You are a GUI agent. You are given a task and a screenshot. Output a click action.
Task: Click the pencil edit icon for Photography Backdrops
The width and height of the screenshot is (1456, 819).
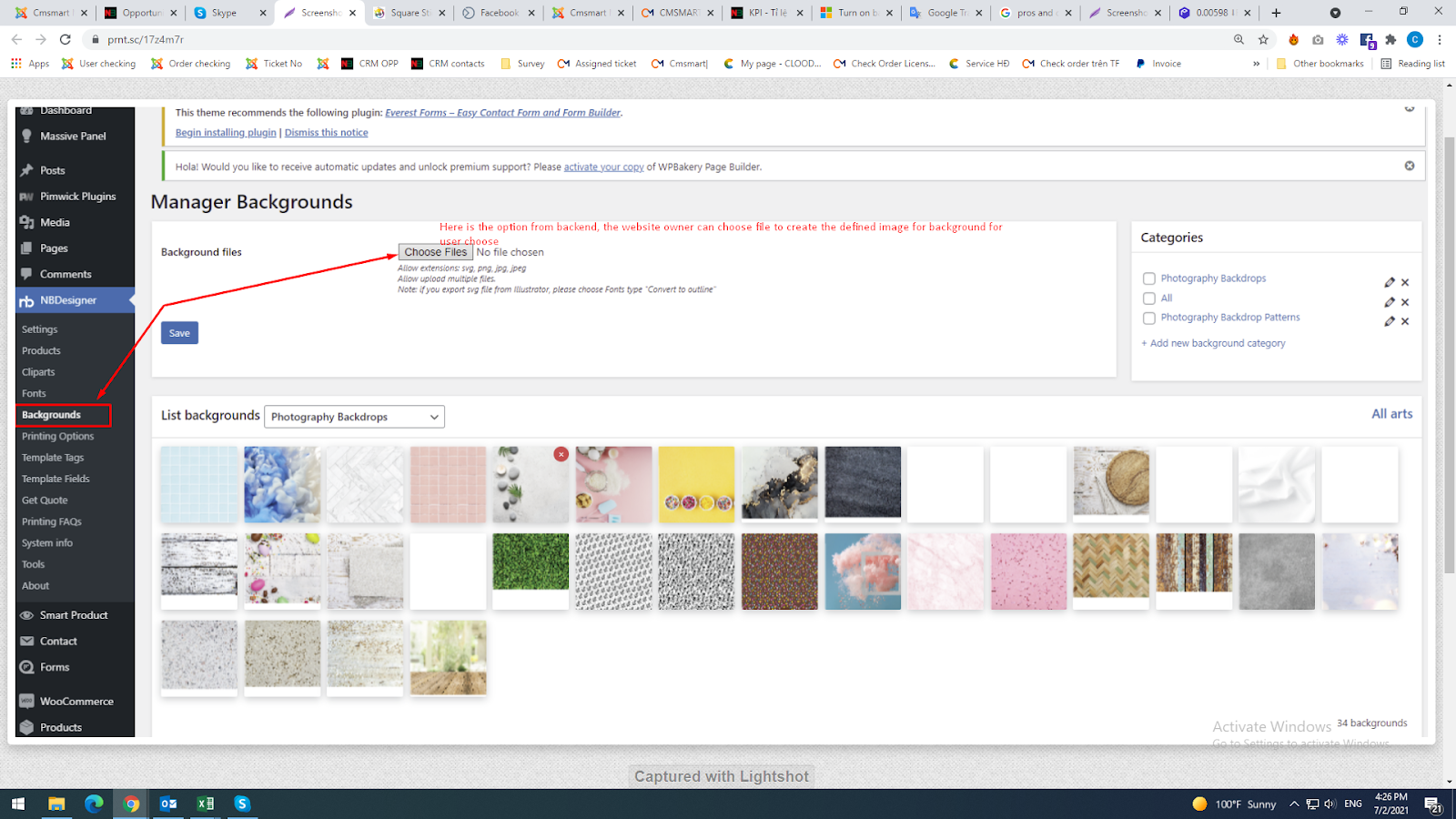[x=1389, y=282]
